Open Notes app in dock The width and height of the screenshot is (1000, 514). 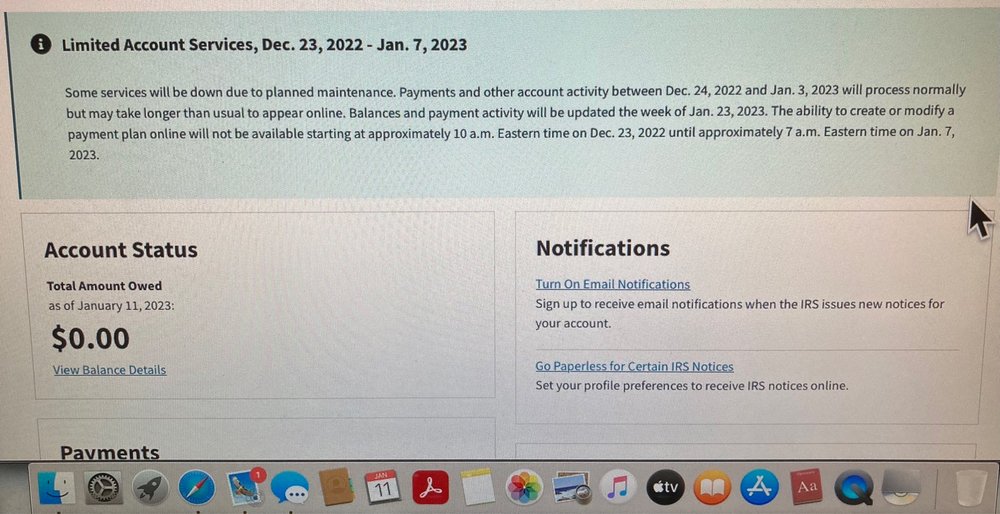tap(478, 488)
